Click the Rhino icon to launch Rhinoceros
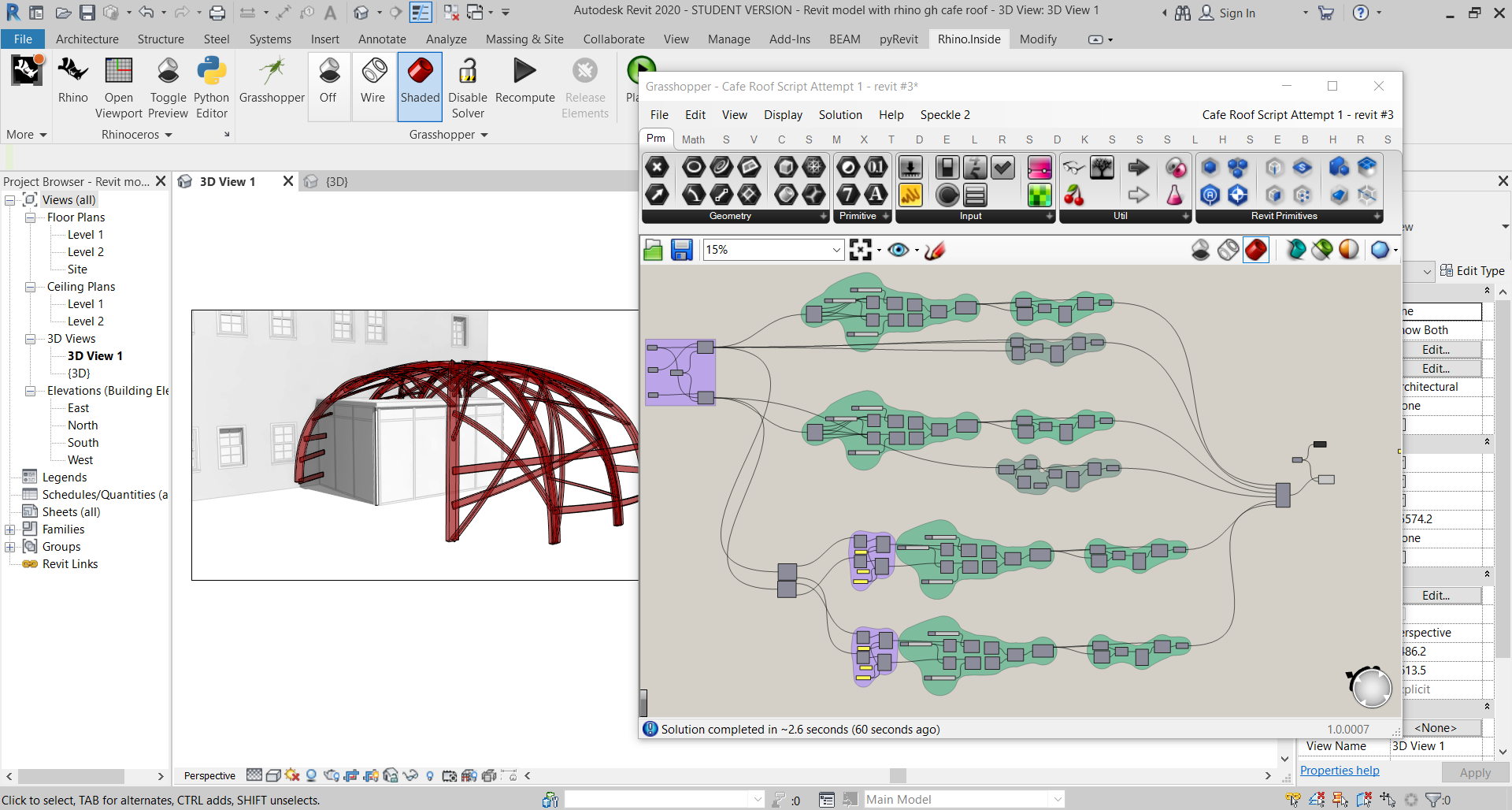This screenshot has height=810, width=1512. (72, 85)
